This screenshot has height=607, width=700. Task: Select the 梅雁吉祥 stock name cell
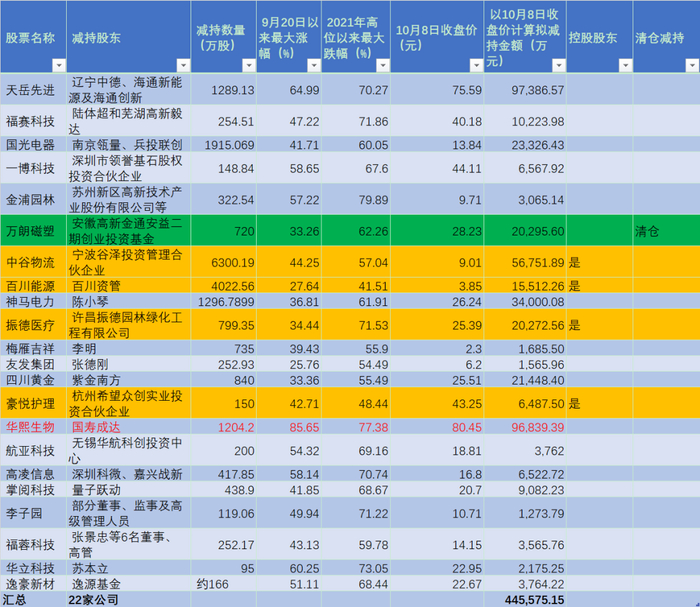pos(33,349)
